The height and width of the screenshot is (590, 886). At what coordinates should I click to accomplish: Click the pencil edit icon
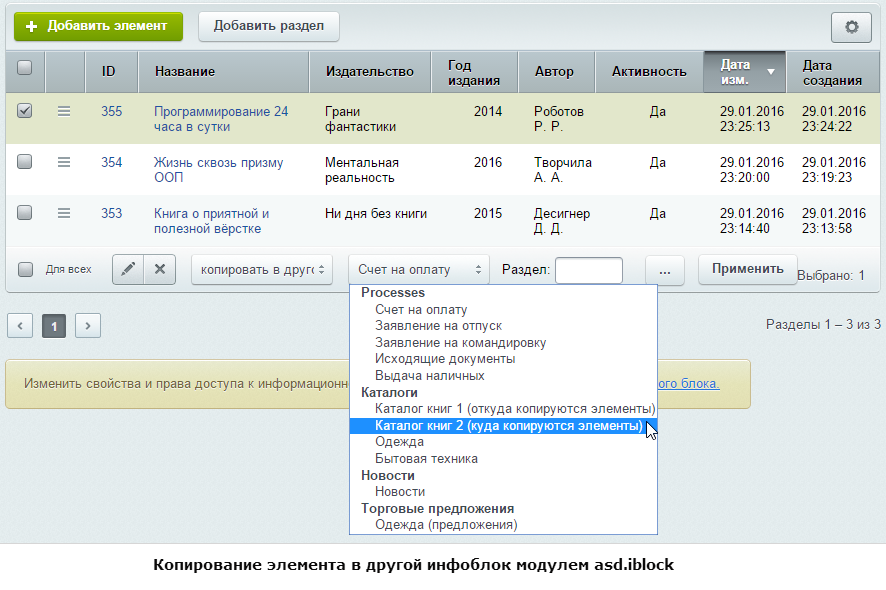128,270
